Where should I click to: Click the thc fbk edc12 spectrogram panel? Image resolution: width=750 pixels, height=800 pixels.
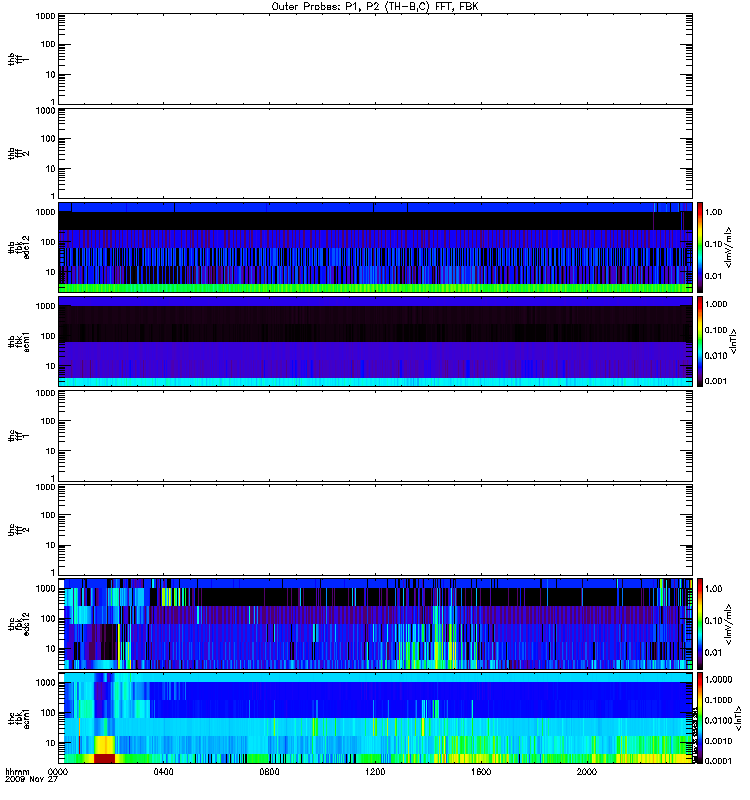[376, 623]
